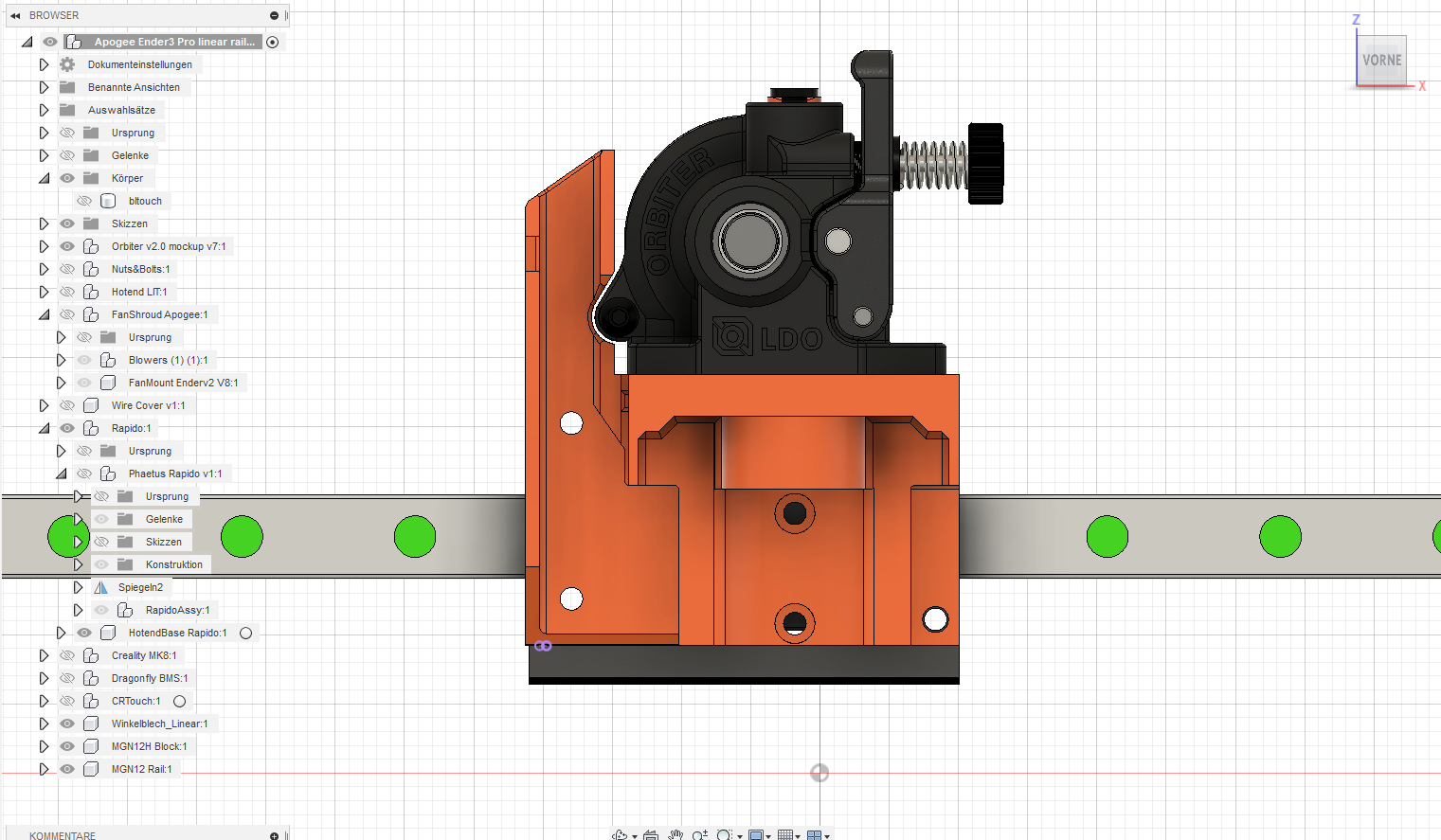Click the Look At tool icon
Image resolution: width=1441 pixels, height=840 pixels.
(651, 835)
